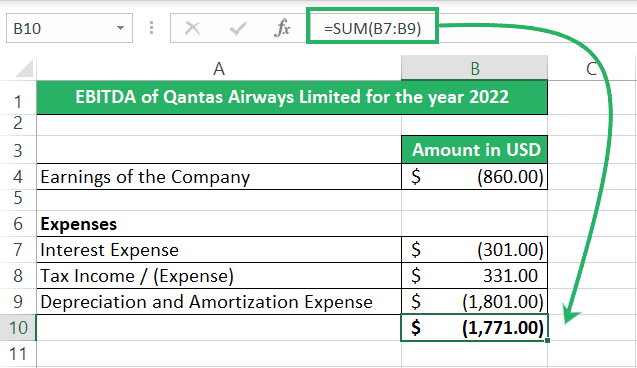
Task: Click the 'Amount in USD' header cell
Action: coord(474,149)
